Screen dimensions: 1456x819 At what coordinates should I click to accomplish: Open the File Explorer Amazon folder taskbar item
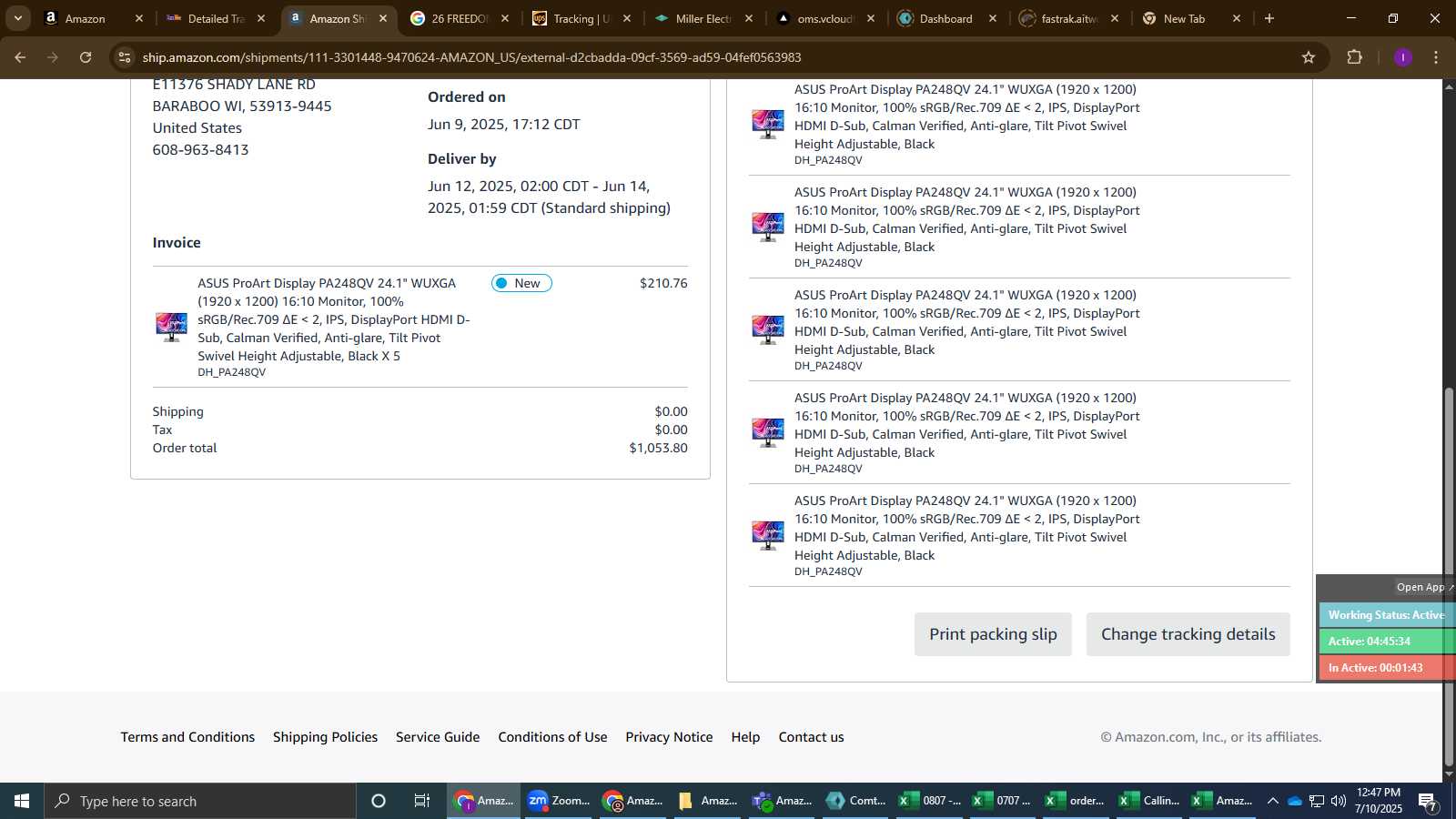(x=707, y=801)
